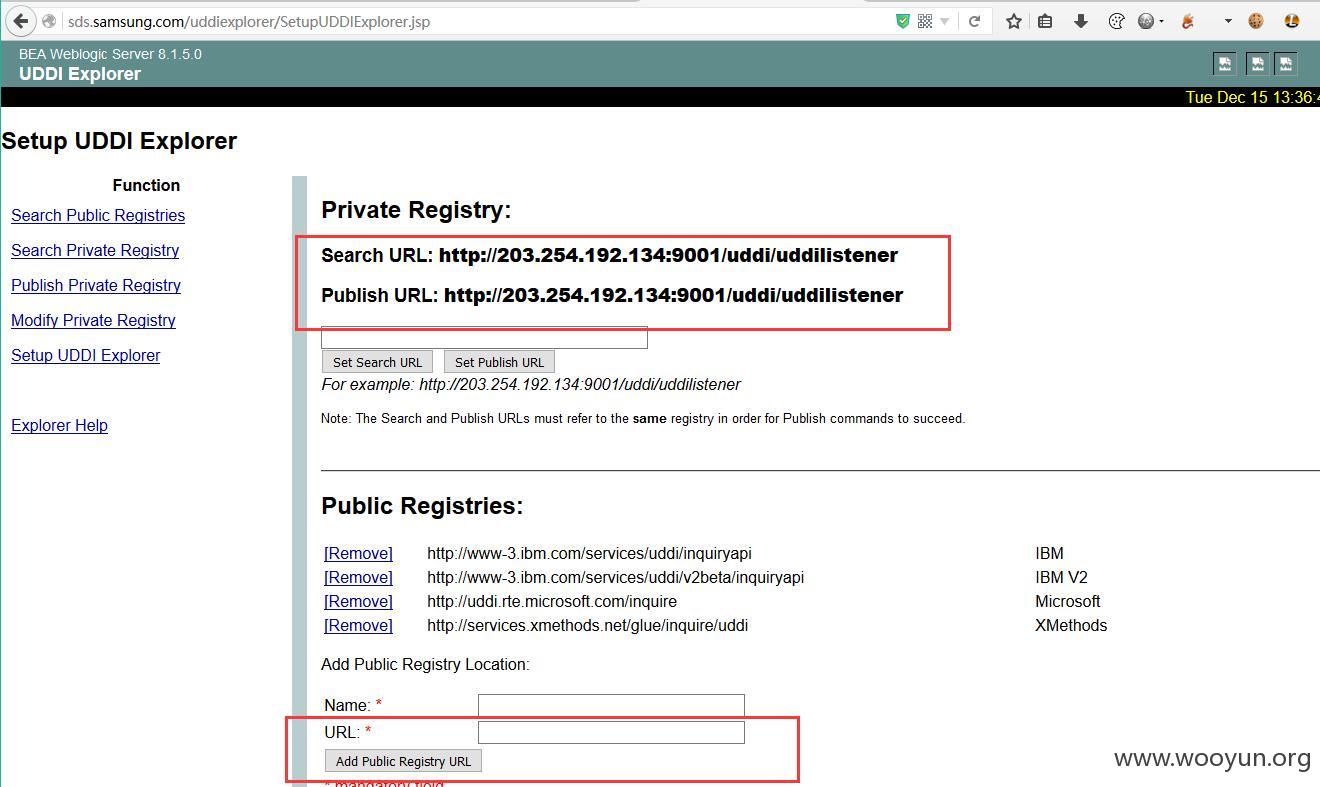Open Search Private Registry link
This screenshot has height=787, width=1320.
(95, 250)
